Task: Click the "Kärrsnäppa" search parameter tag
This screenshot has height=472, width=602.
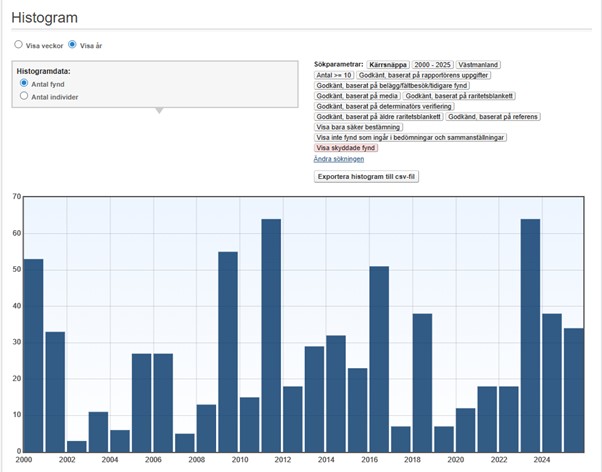Action: click(387, 64)
